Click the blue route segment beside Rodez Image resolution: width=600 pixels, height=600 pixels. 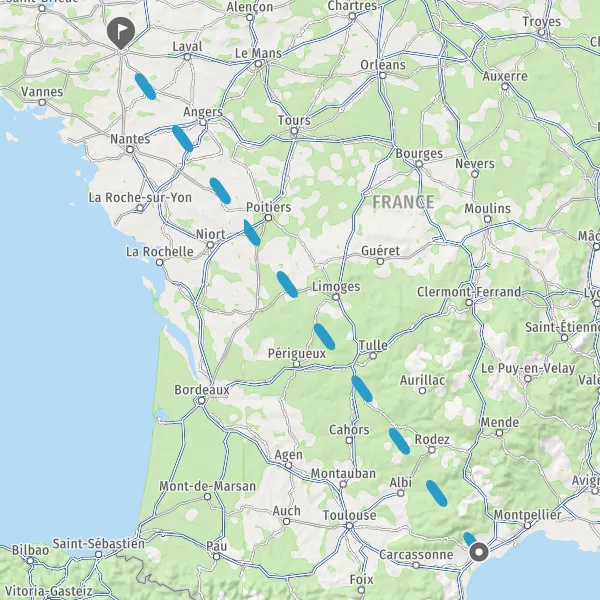click(399, 441)
